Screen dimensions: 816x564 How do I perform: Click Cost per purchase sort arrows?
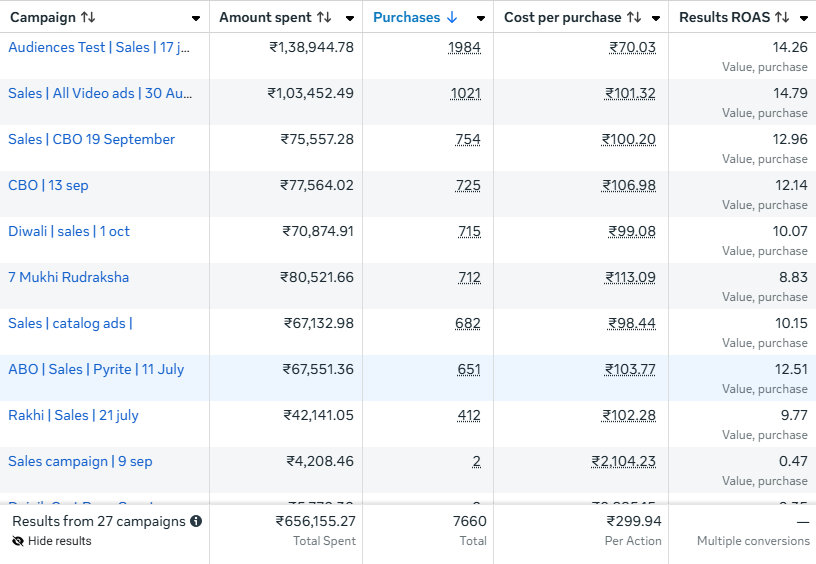tap(633, 18)
